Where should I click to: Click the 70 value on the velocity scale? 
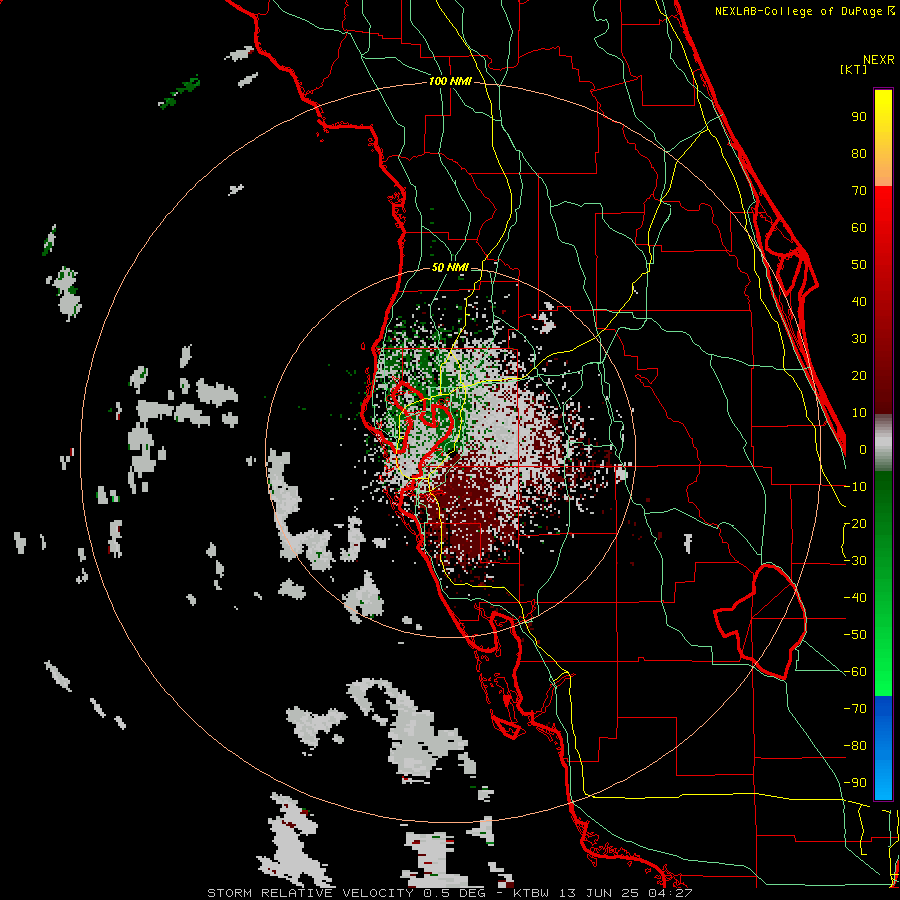click(859, 191)
